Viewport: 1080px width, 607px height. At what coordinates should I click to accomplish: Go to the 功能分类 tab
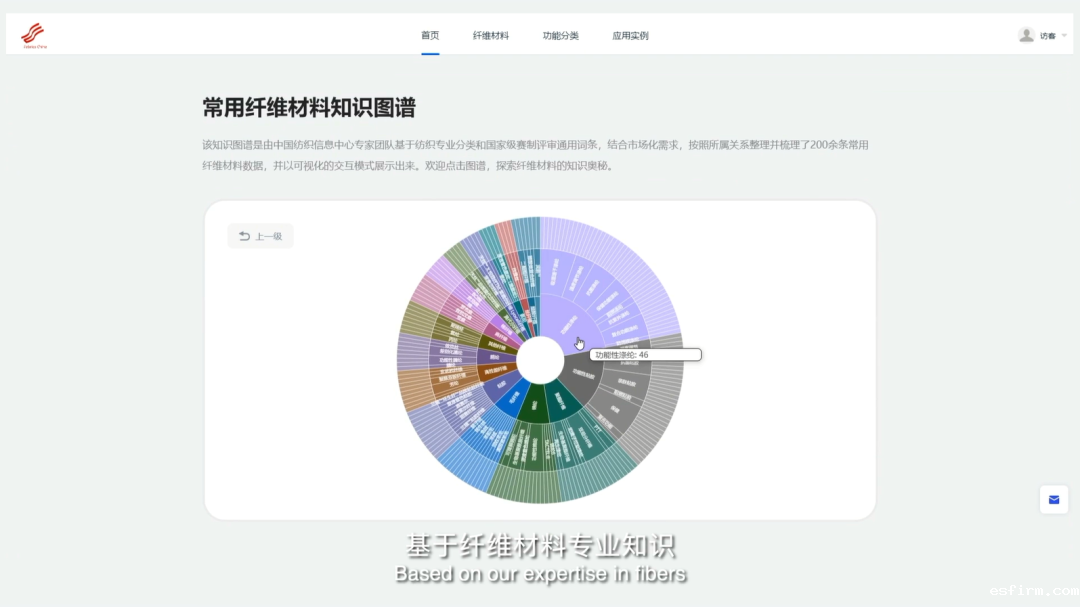(x=561, y=35)
